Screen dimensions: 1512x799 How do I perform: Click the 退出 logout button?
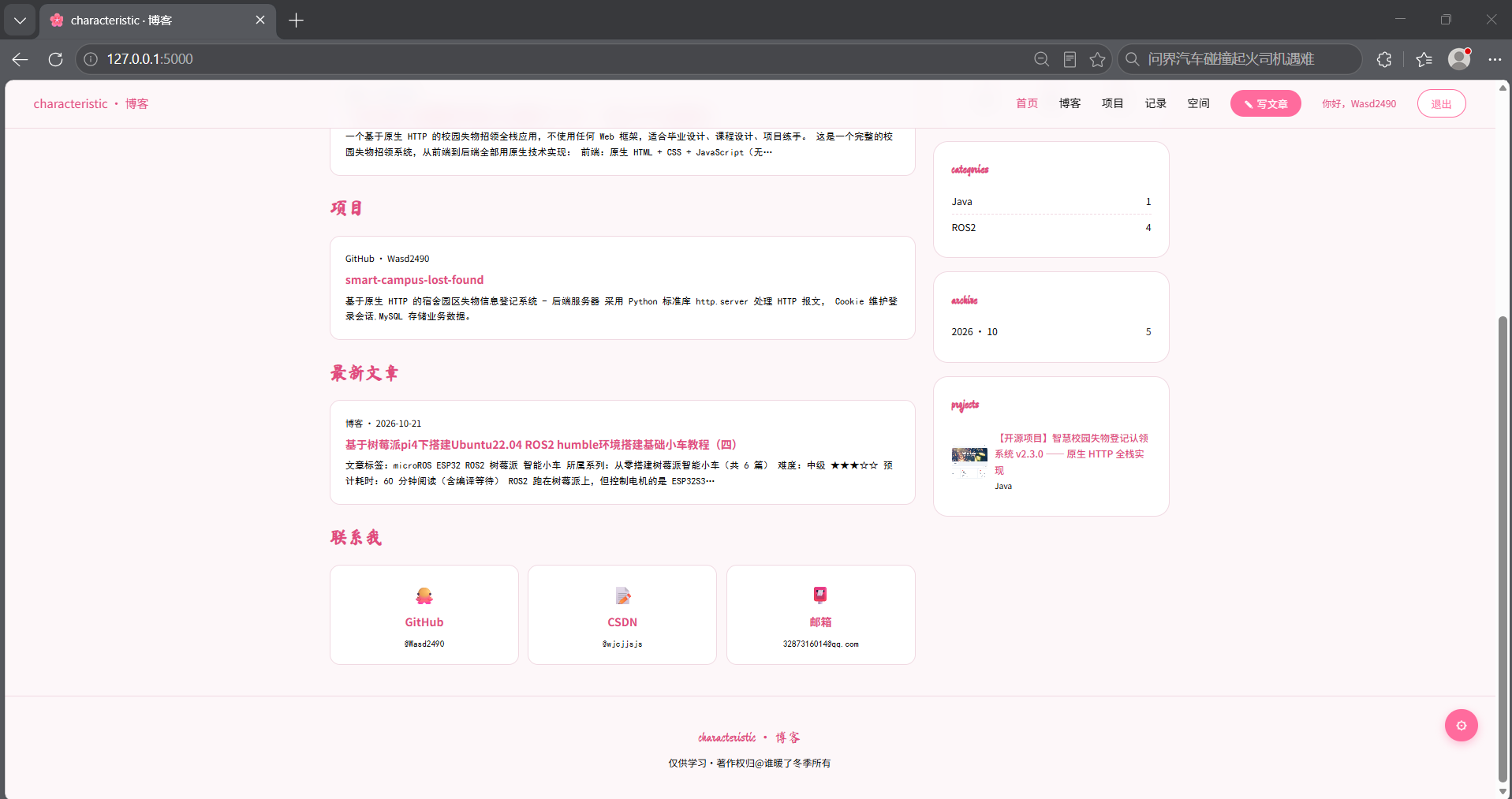pos(1441,104)
